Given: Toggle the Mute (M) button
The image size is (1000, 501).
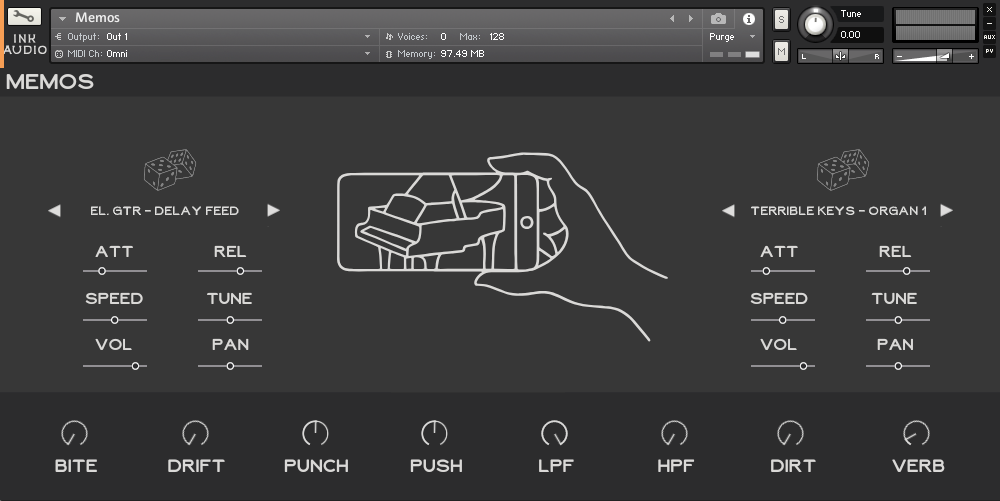Looking at the screenshot, I should click(781, 51).
